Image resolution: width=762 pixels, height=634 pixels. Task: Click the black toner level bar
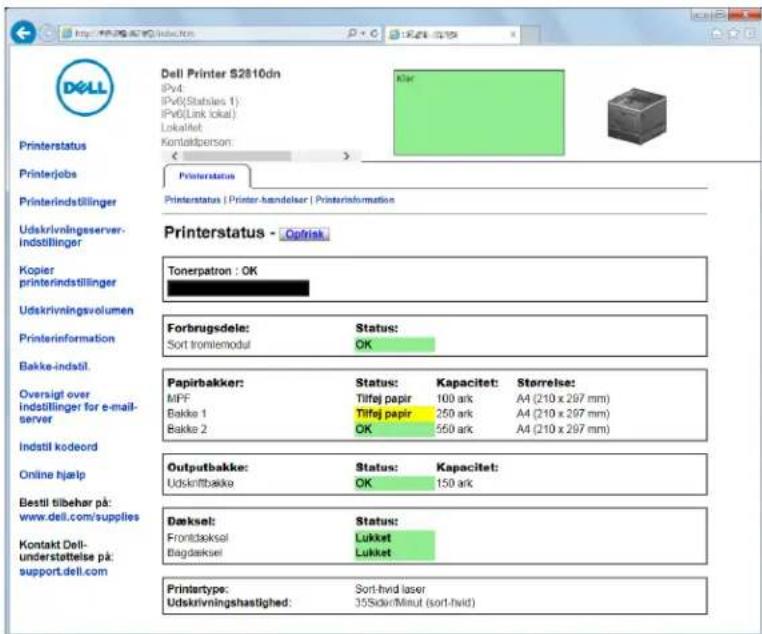[x=238, y=288]
